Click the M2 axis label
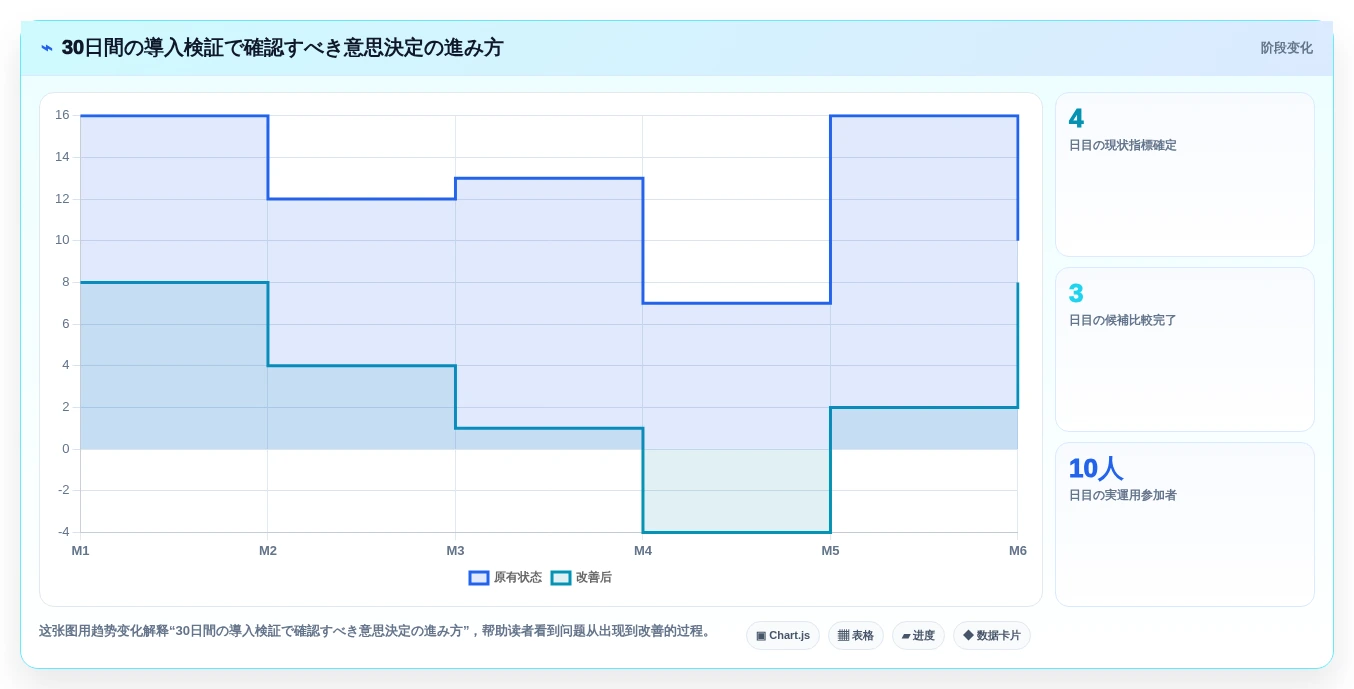The image size is (1354, 689). pos(268,551)
